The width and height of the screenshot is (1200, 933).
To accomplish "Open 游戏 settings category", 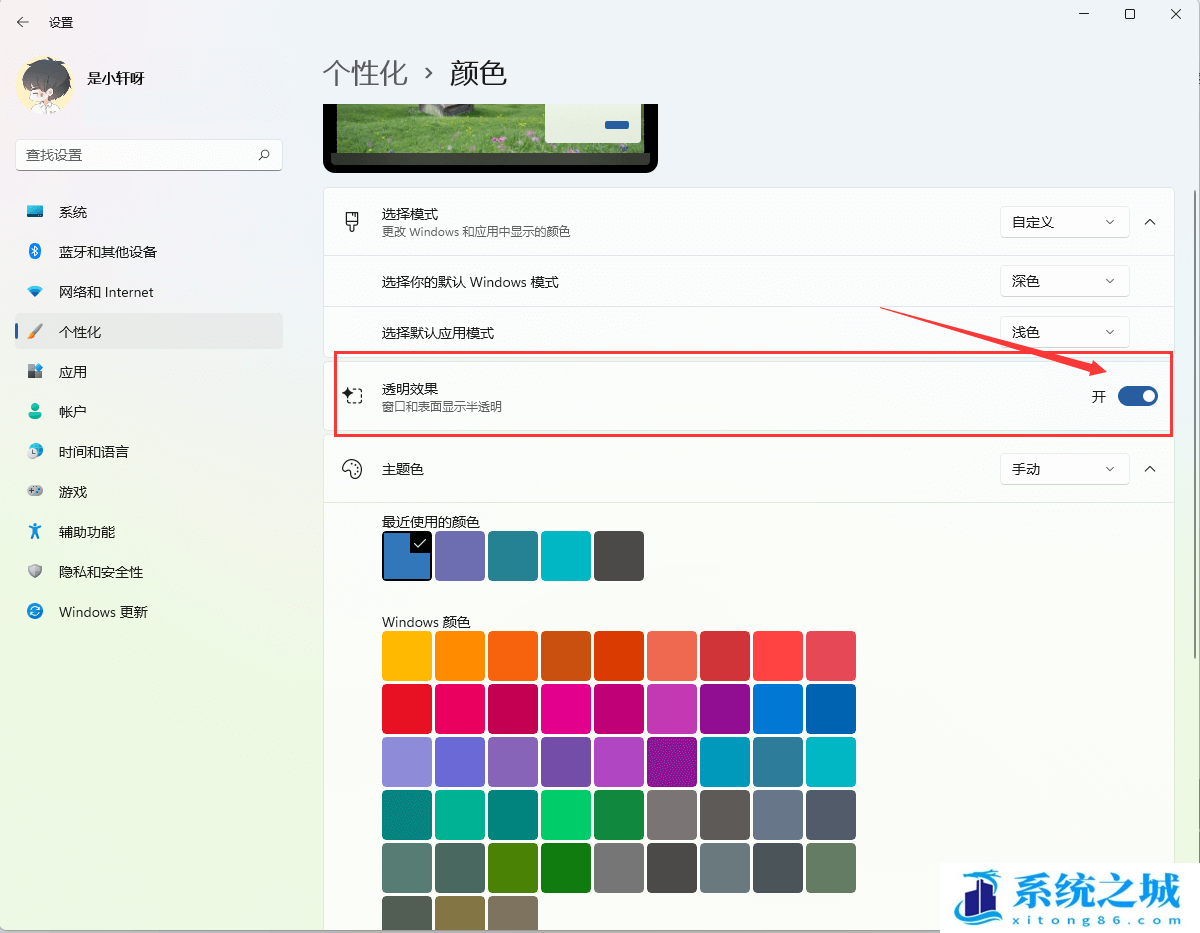I will (149, 492).
